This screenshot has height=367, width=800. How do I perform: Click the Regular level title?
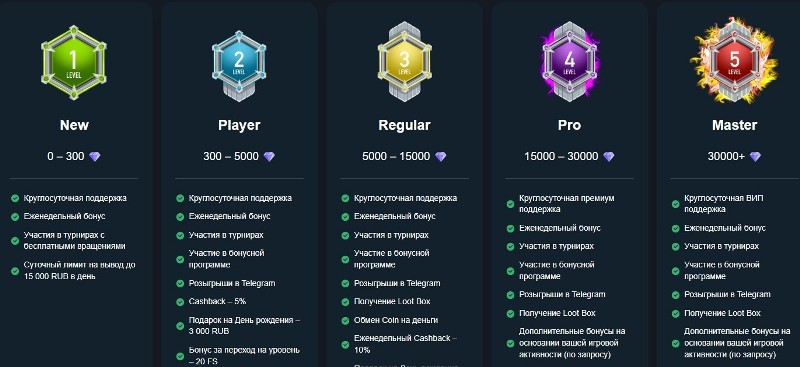pos(404,125)
